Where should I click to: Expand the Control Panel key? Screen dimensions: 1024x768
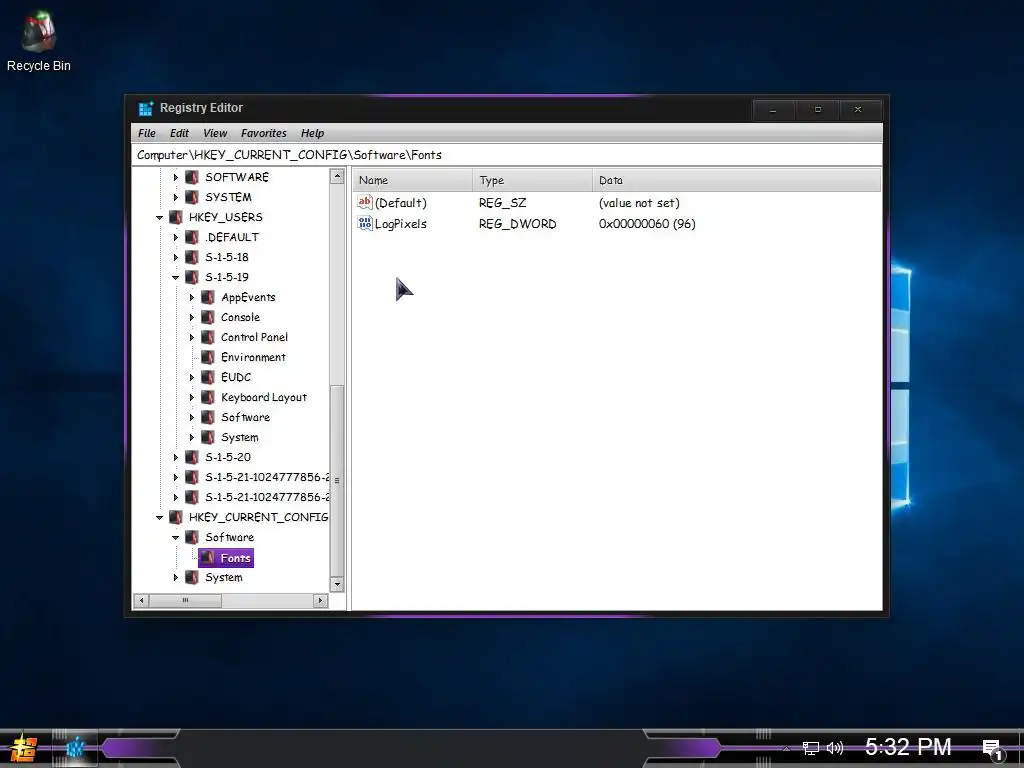[192, 337]
